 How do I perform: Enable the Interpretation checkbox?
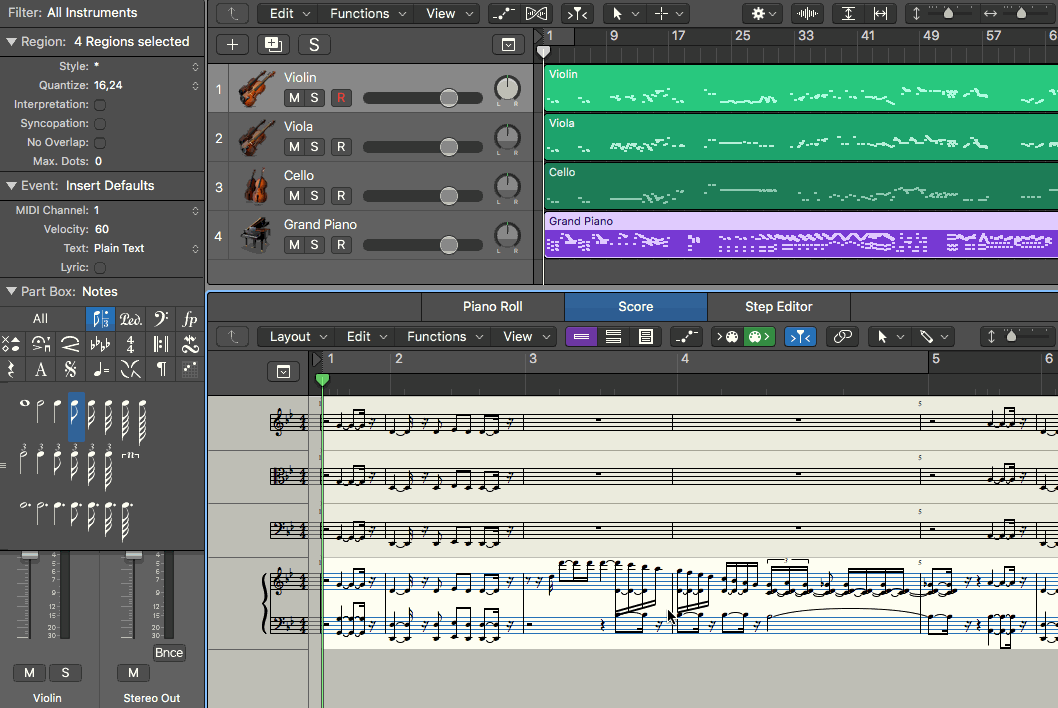pos(101,105)
